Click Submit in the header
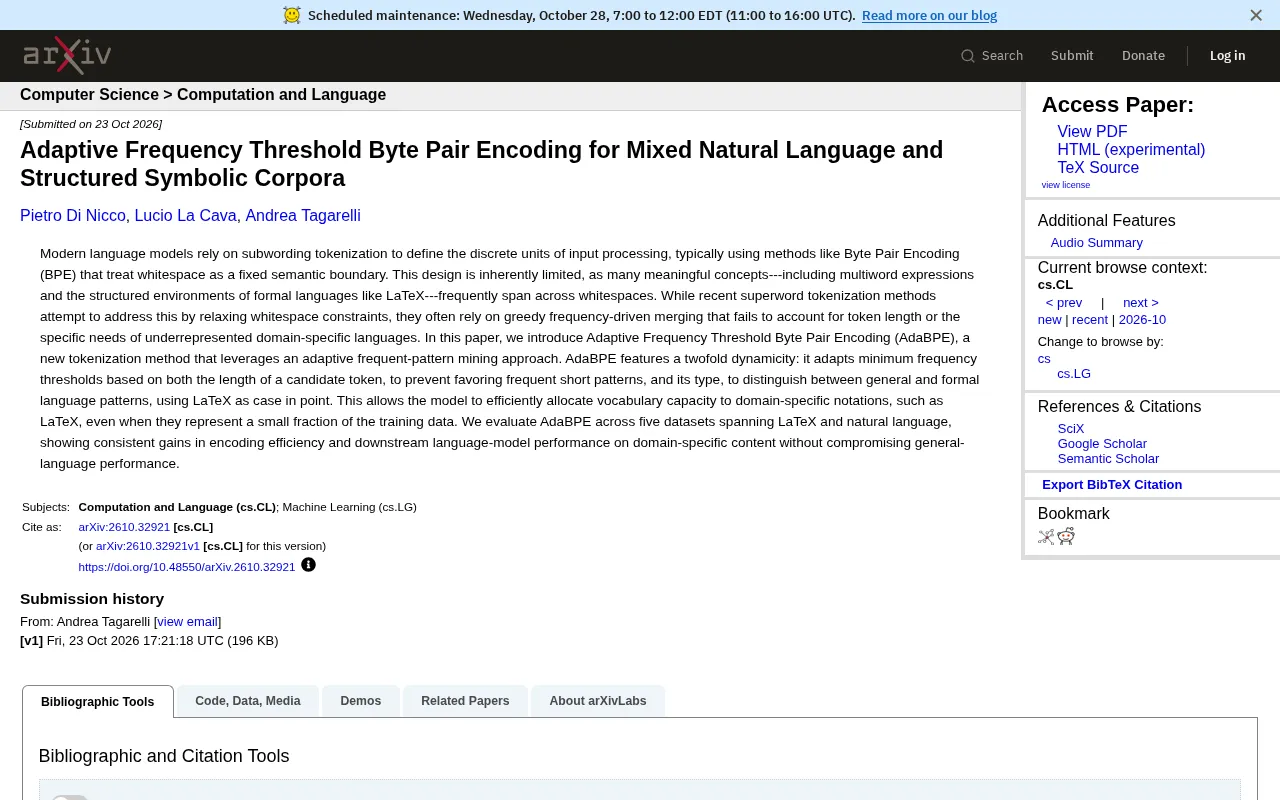The width and height of the screenshot is (1280, 800). [1072, 56]
